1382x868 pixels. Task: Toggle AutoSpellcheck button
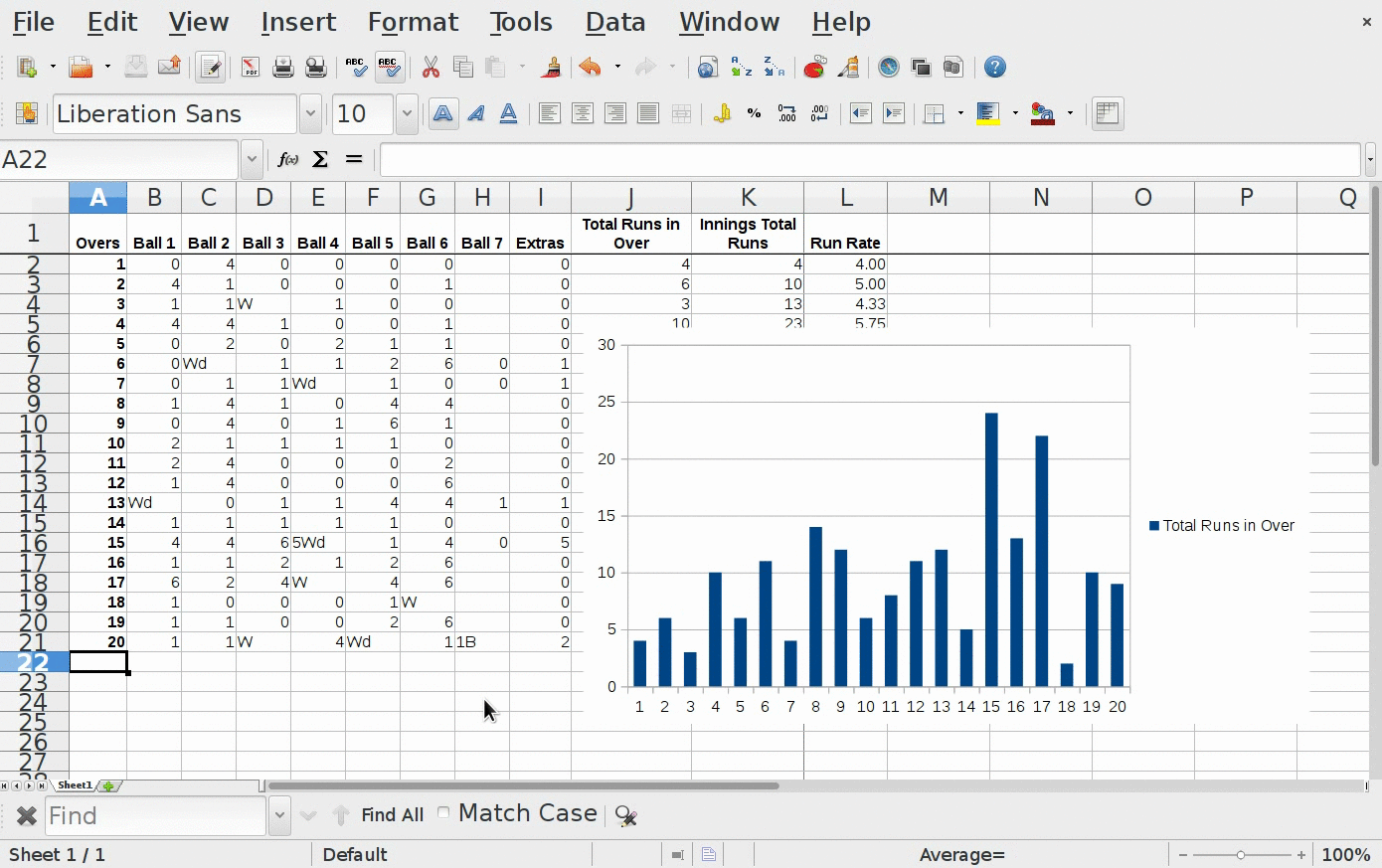(389, 67)
